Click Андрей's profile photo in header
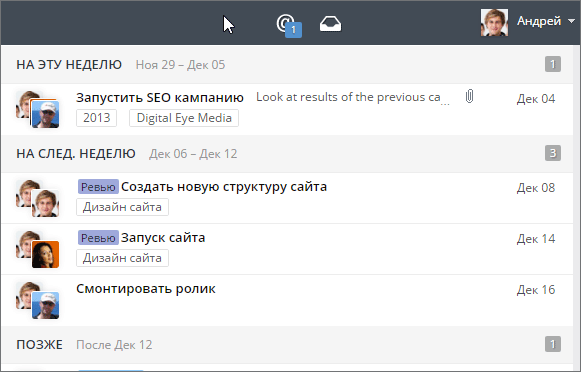 coord(494,23)
